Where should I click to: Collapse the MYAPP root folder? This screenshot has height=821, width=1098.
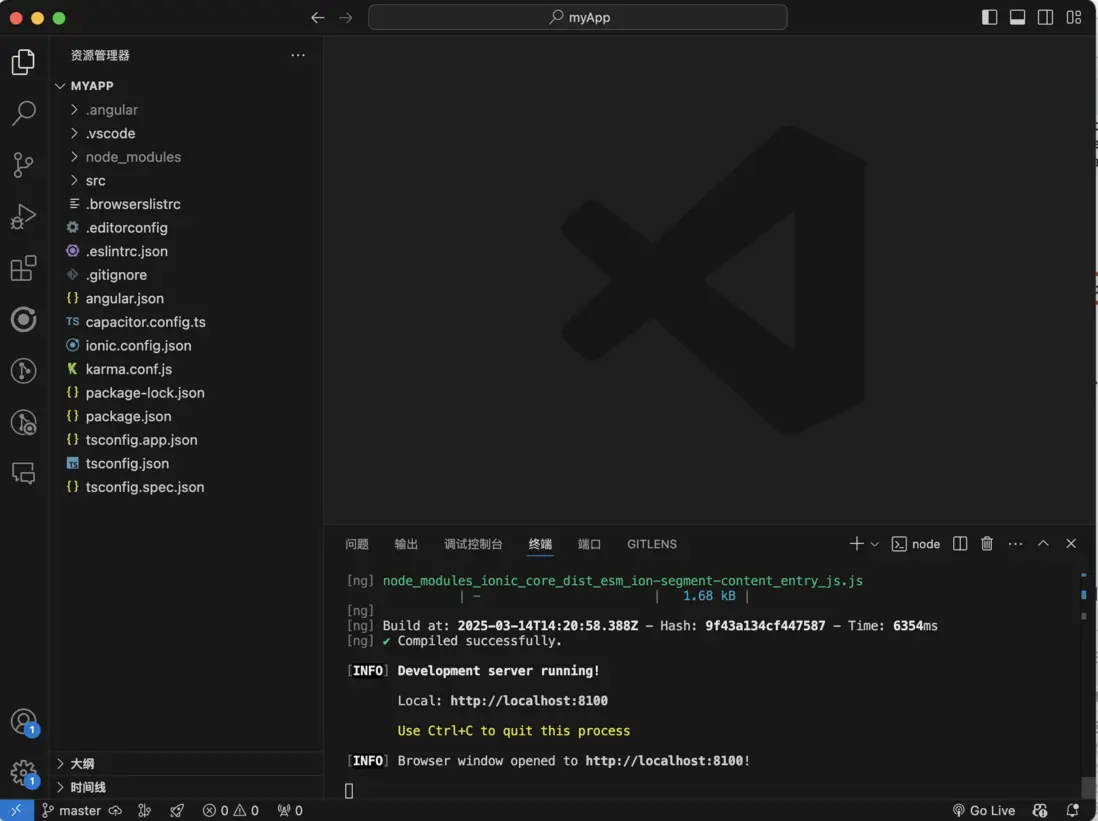(x=187, y=86)
